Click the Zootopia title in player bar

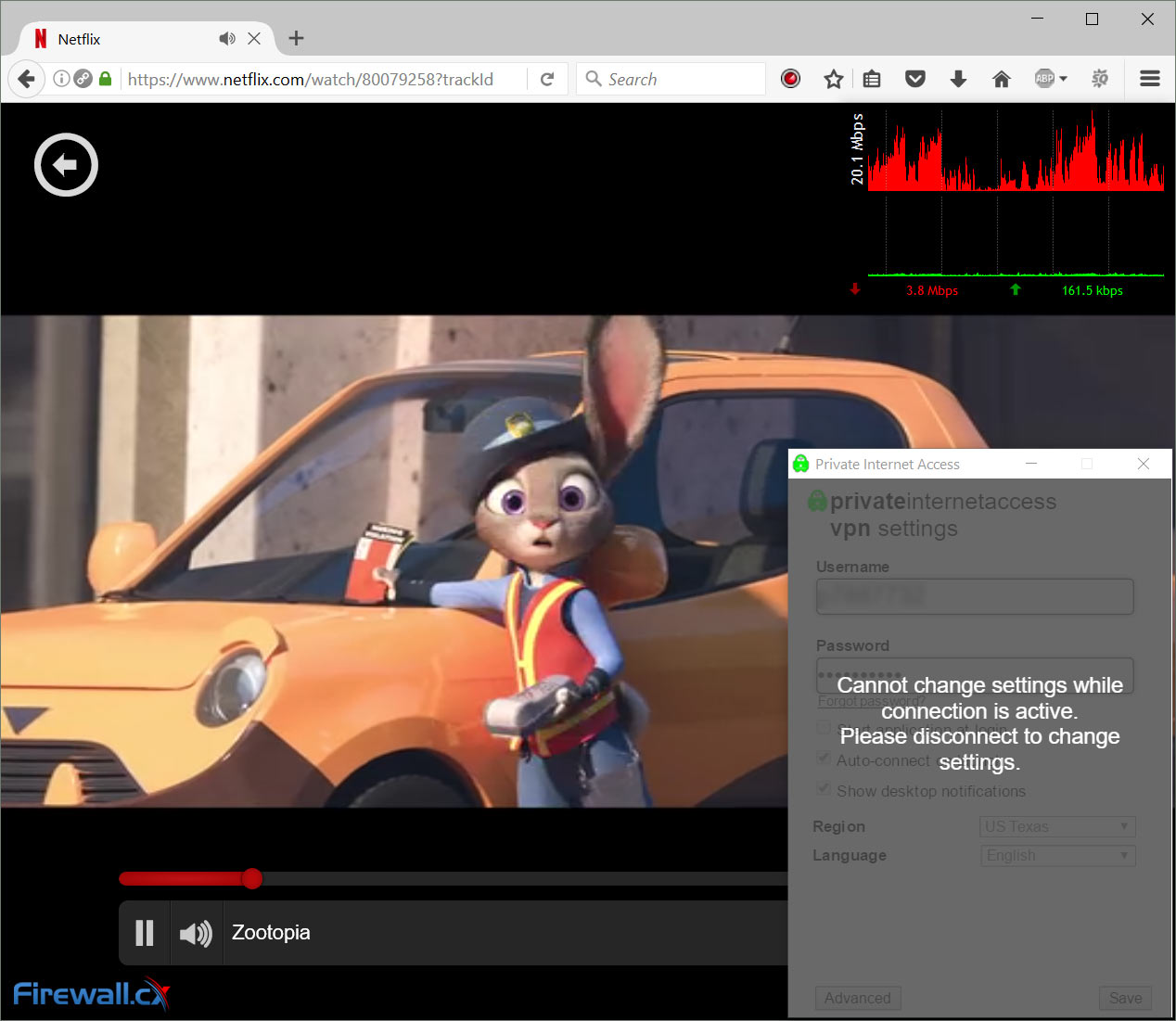coord(271,933)
